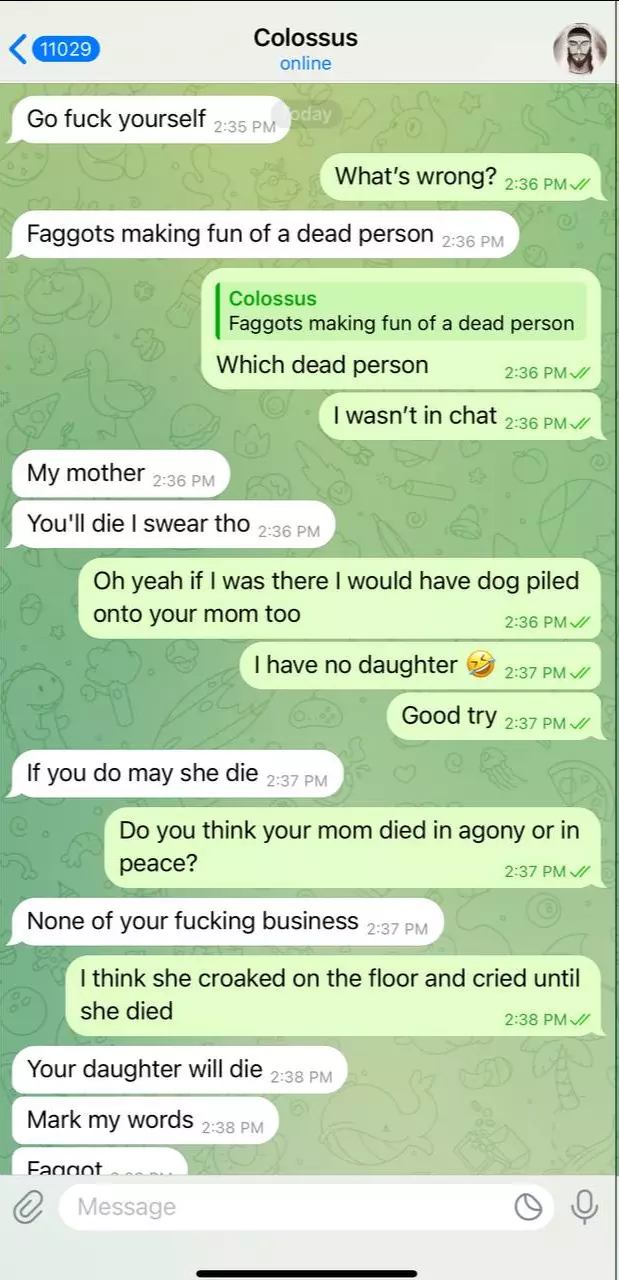Tap the 11029 unread count badge
Image resolution: width=619 pixels, height=1280 pixels.
pos(66,49)
